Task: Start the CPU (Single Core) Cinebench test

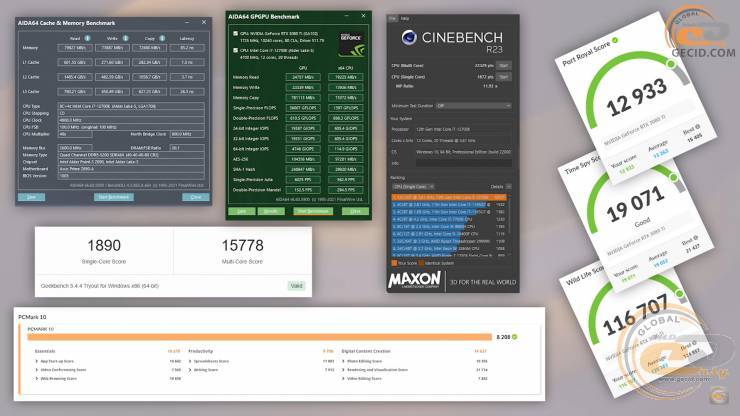Action: (x=504, y=76)
